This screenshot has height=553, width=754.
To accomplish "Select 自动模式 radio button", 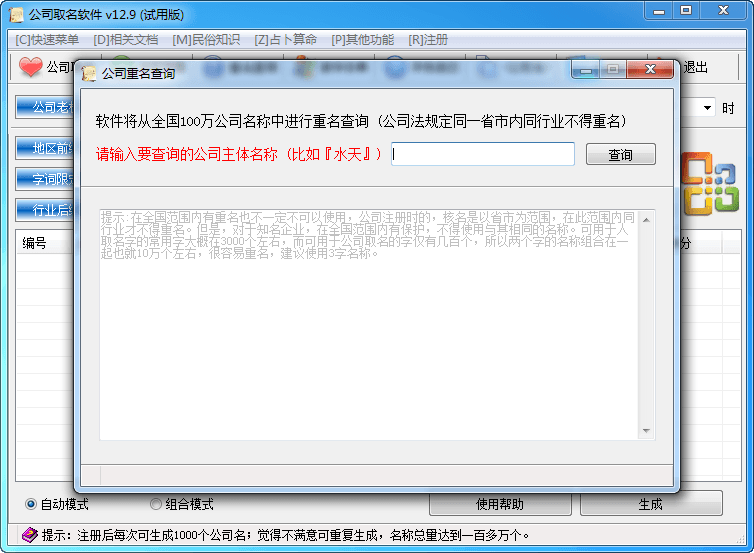I will click(x=31, y=504).
